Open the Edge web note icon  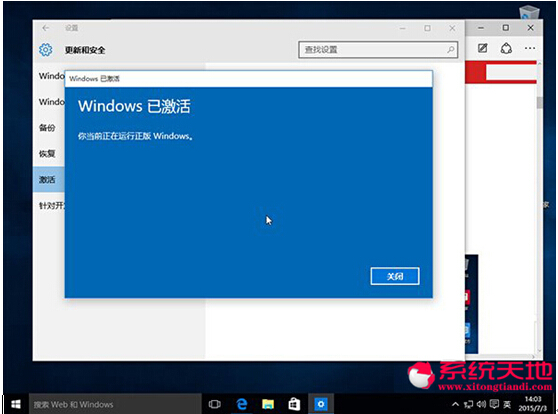[x=482, y=48]
